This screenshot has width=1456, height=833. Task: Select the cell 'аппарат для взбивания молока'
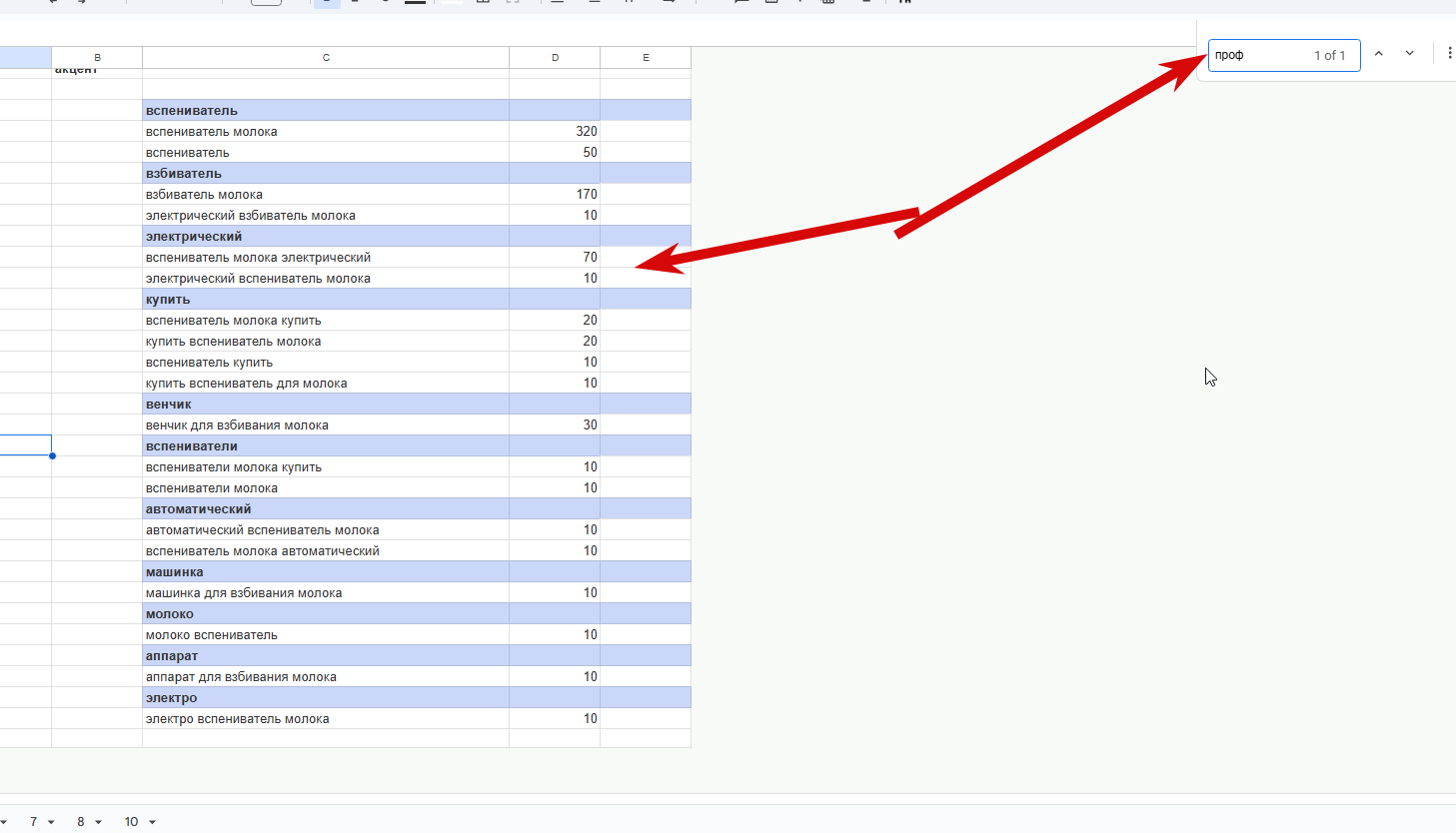click(x=326, y=677)
